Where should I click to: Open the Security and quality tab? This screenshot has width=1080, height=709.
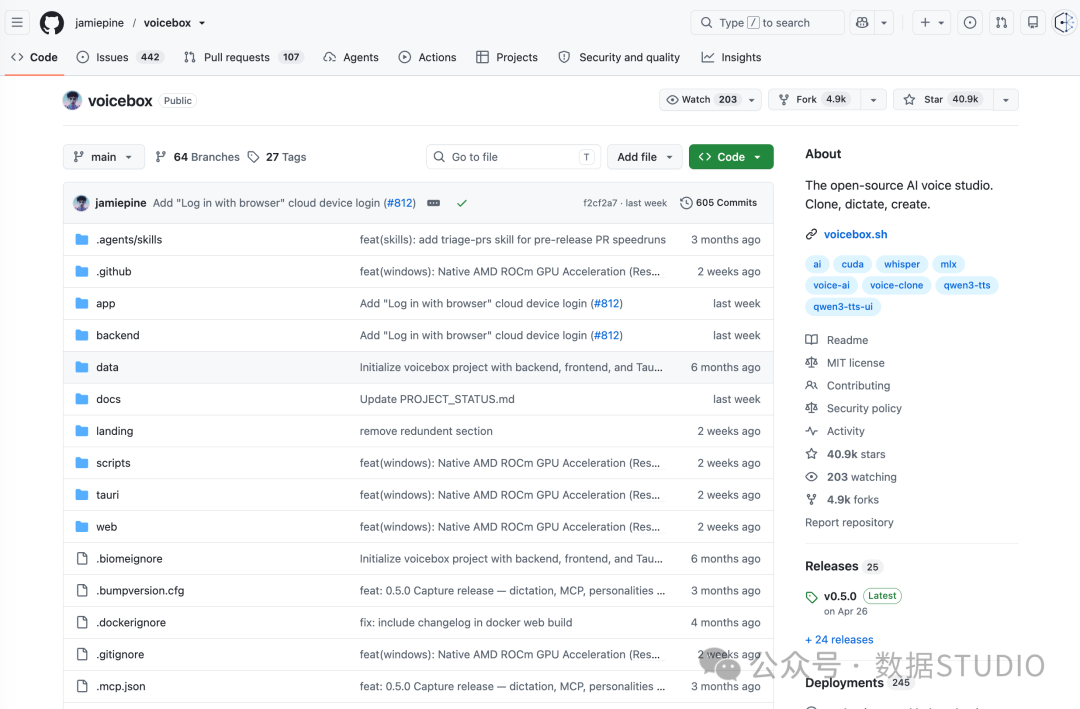coord(619,57)
